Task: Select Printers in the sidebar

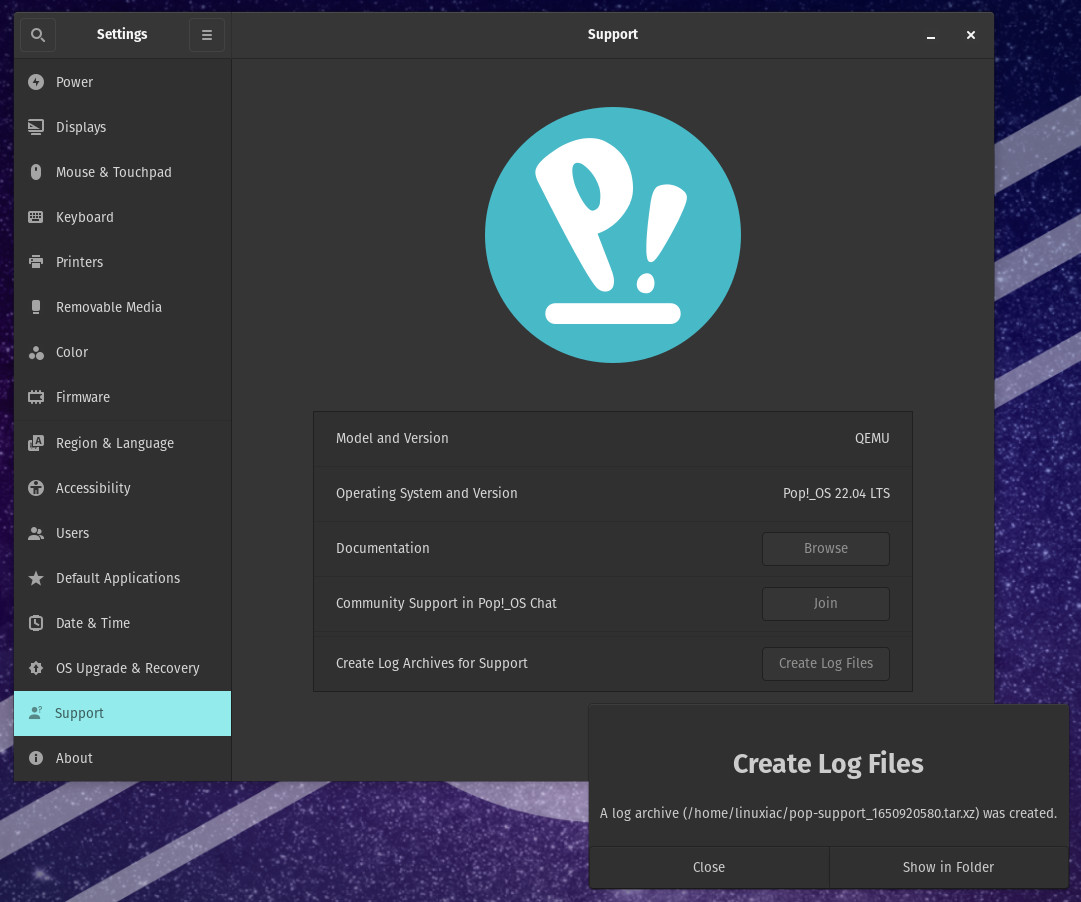Action: 123,262
